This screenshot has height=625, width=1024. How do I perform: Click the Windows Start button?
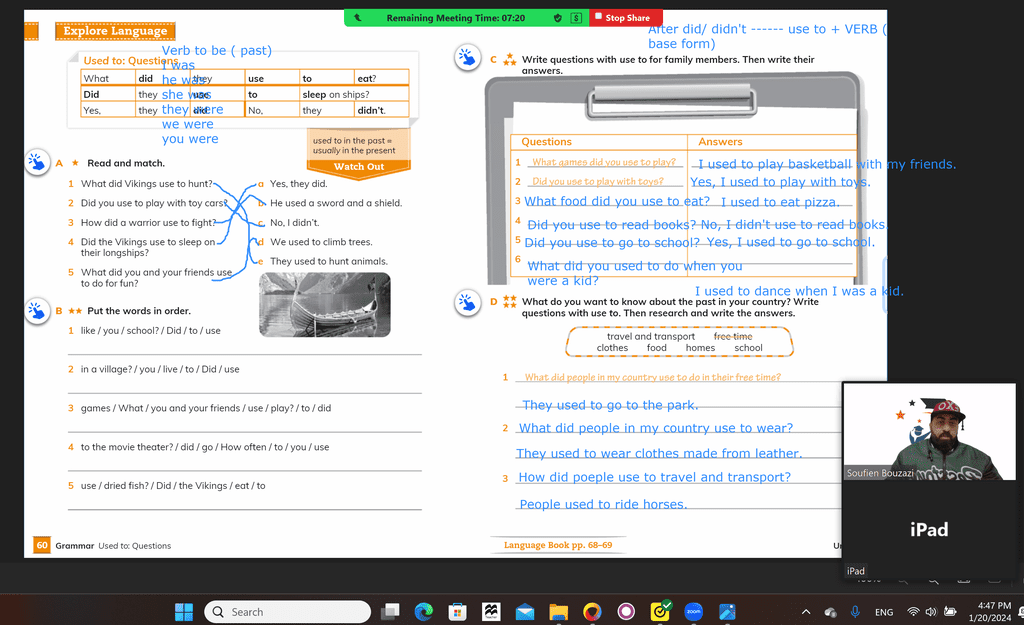point(184,612)
